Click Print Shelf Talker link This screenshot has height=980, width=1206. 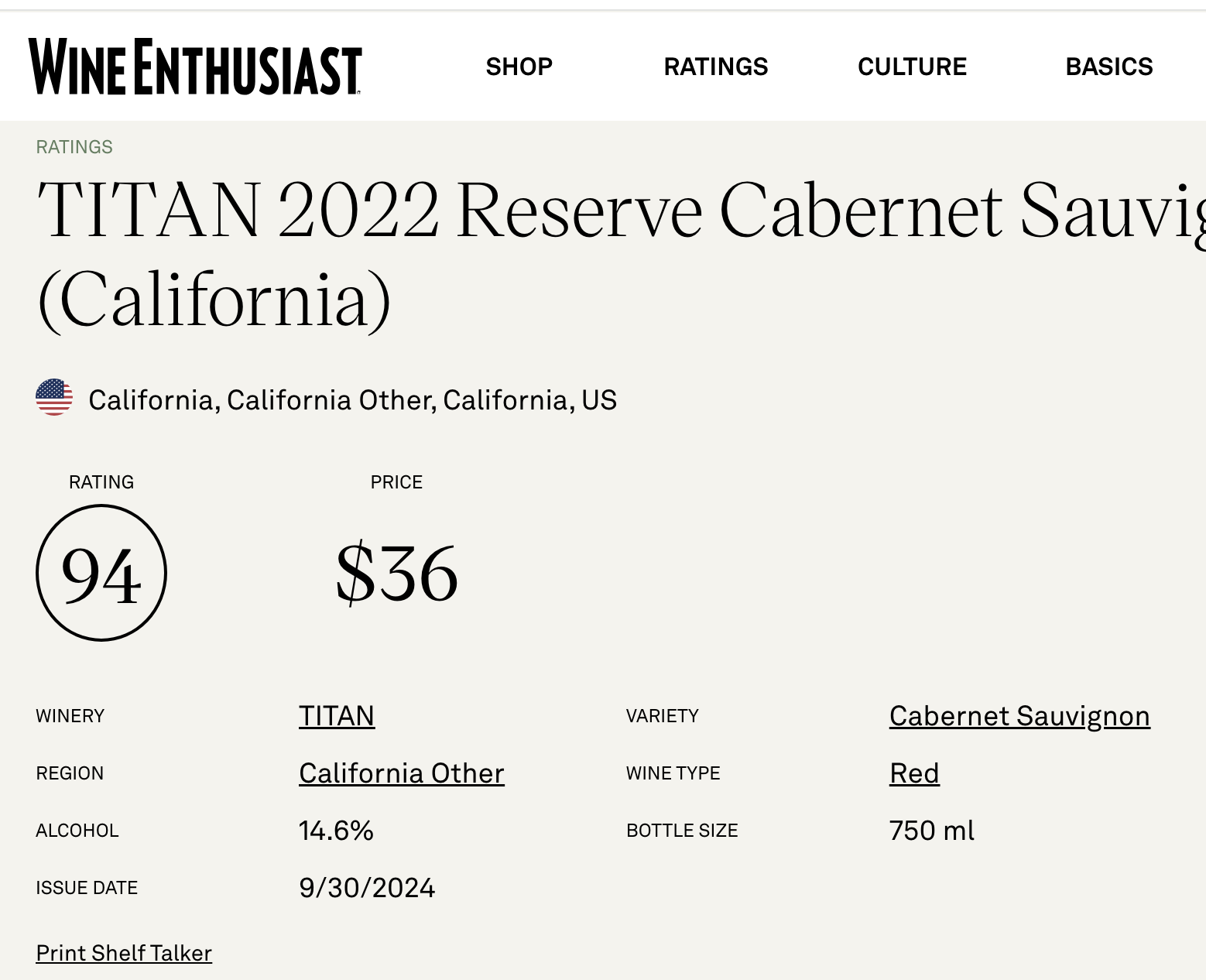point(124,953)
